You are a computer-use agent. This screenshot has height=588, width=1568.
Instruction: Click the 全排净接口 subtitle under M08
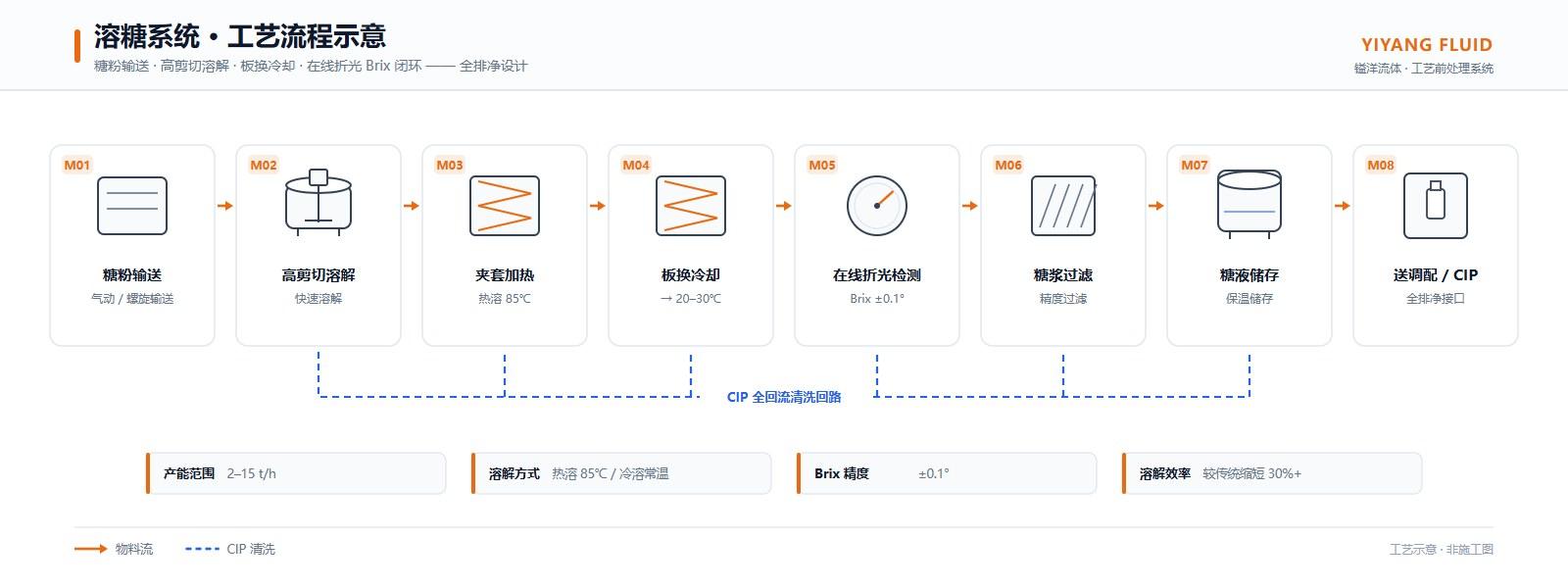[1436, 299]
